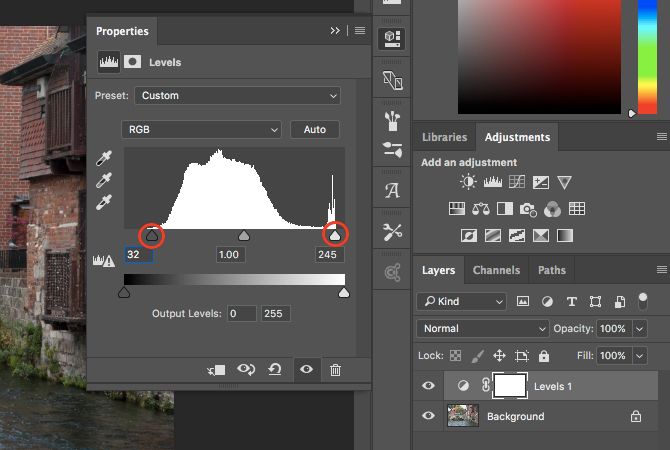Hide the Background layer
Viewport: 670px width, 450px height.
click(x=428, y=416)
